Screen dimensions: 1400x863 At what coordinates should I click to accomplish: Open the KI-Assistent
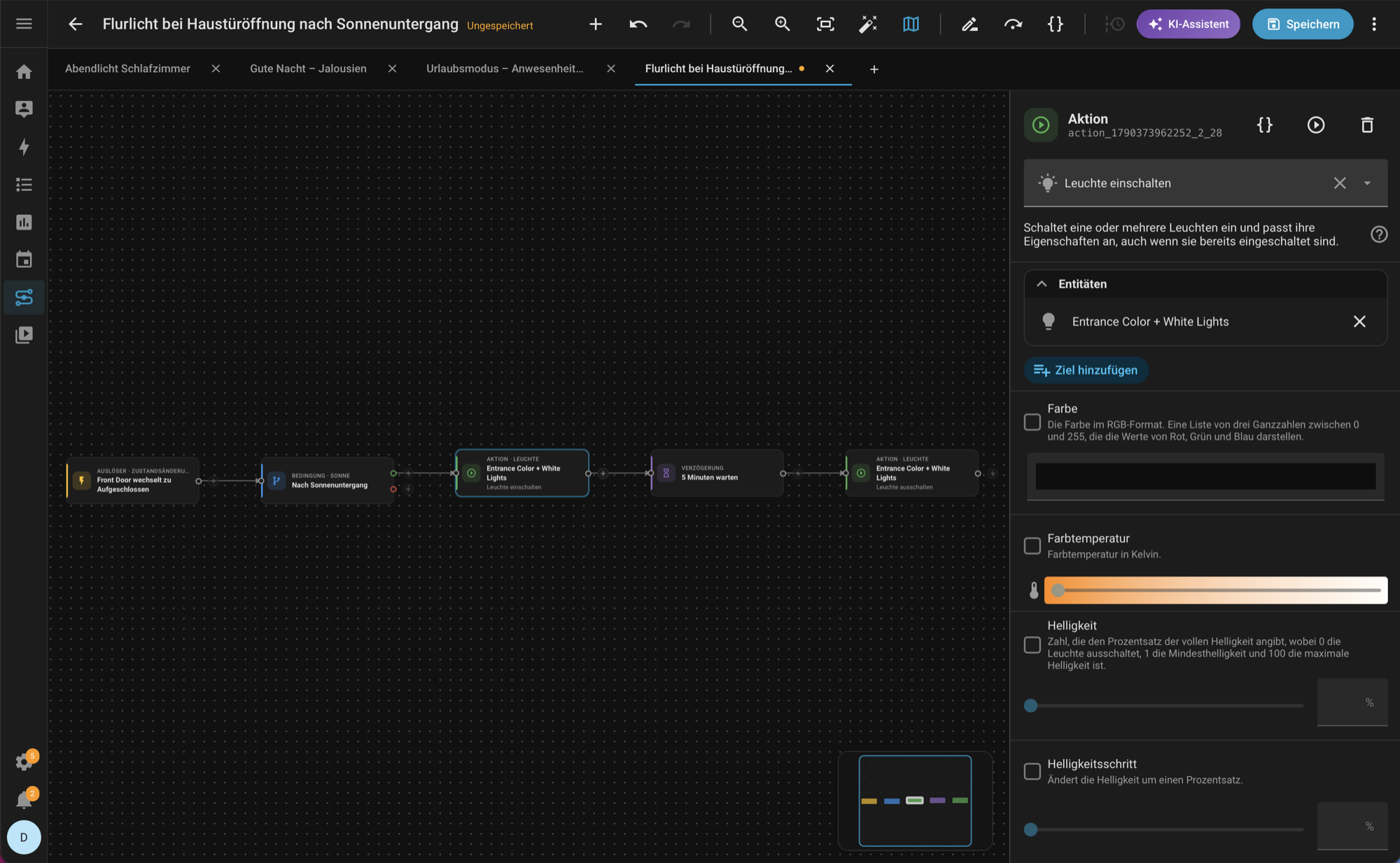1188,24
